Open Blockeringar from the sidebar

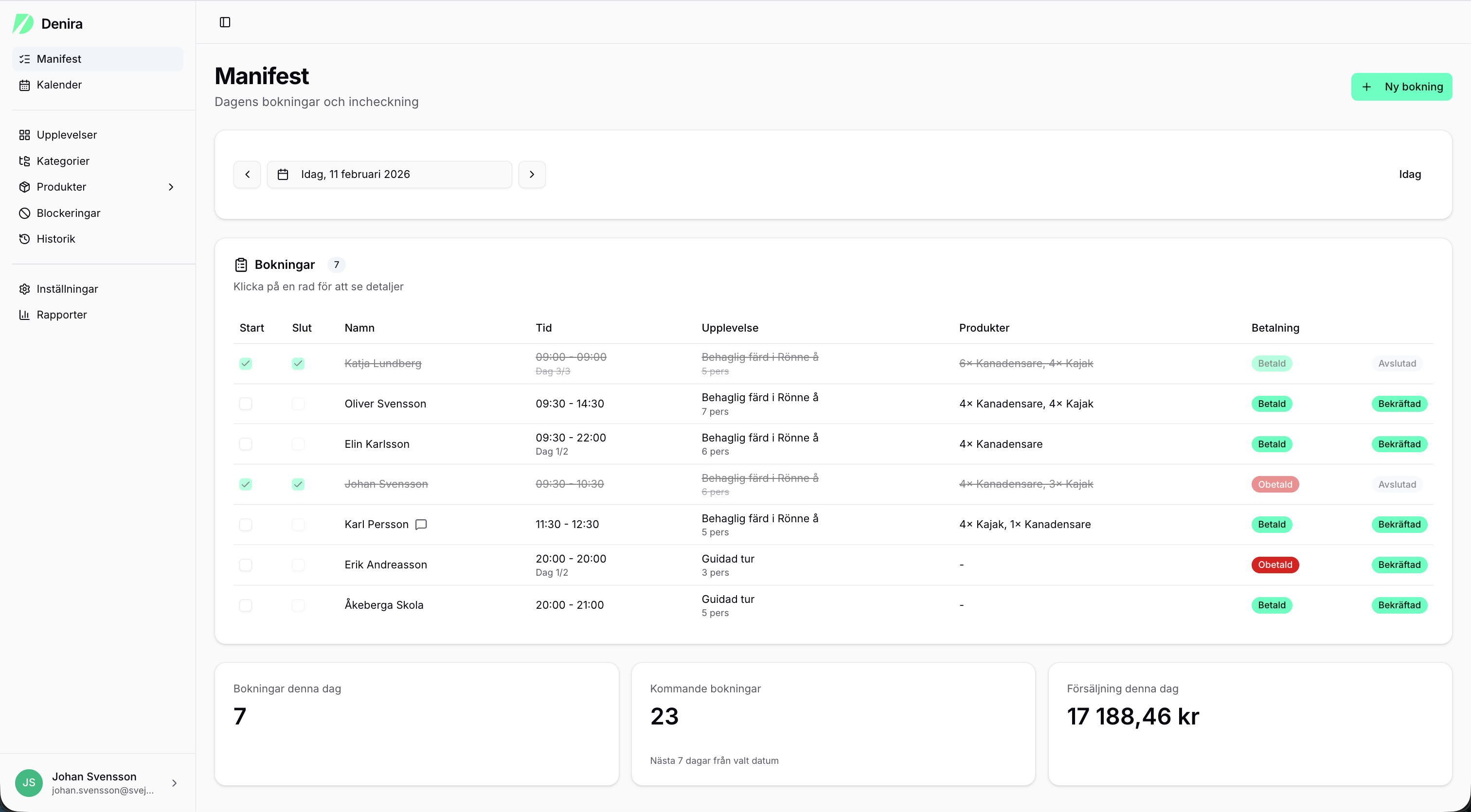68,212
